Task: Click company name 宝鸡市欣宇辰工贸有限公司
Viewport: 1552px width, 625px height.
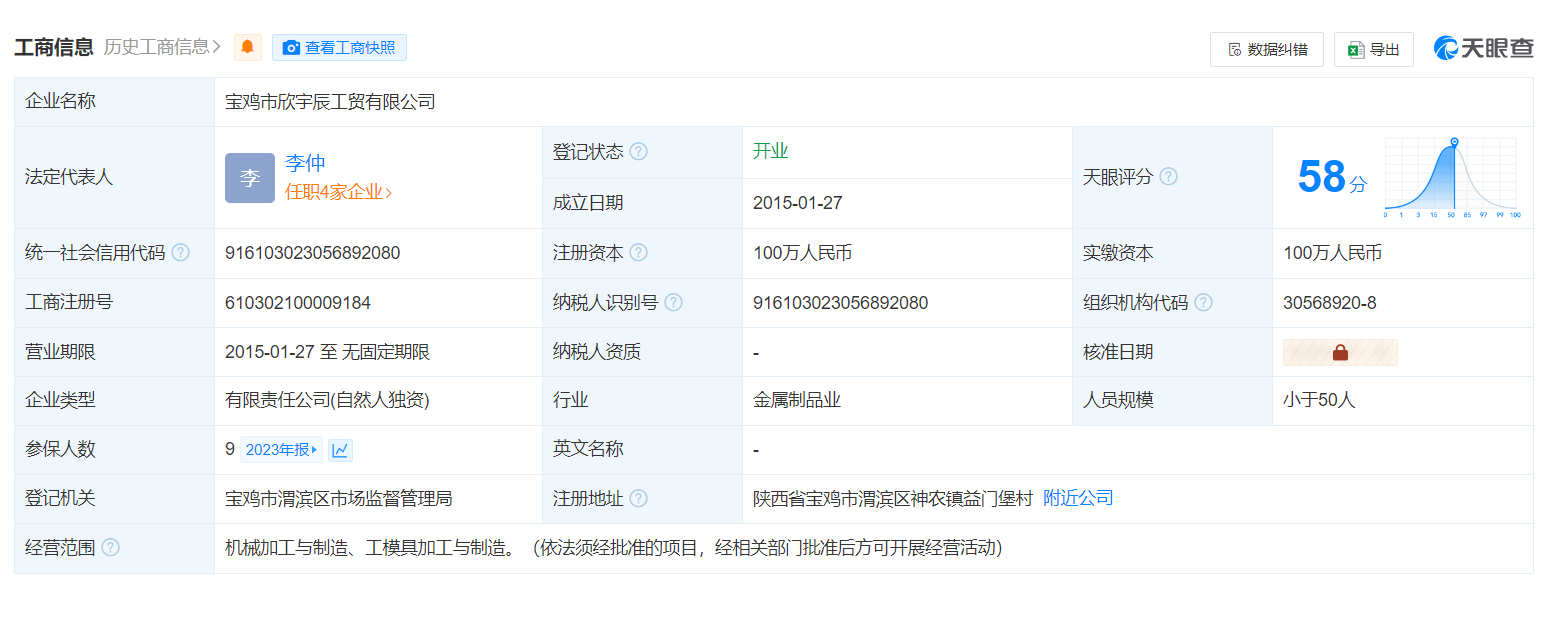Action: click(x=330, y=102)
